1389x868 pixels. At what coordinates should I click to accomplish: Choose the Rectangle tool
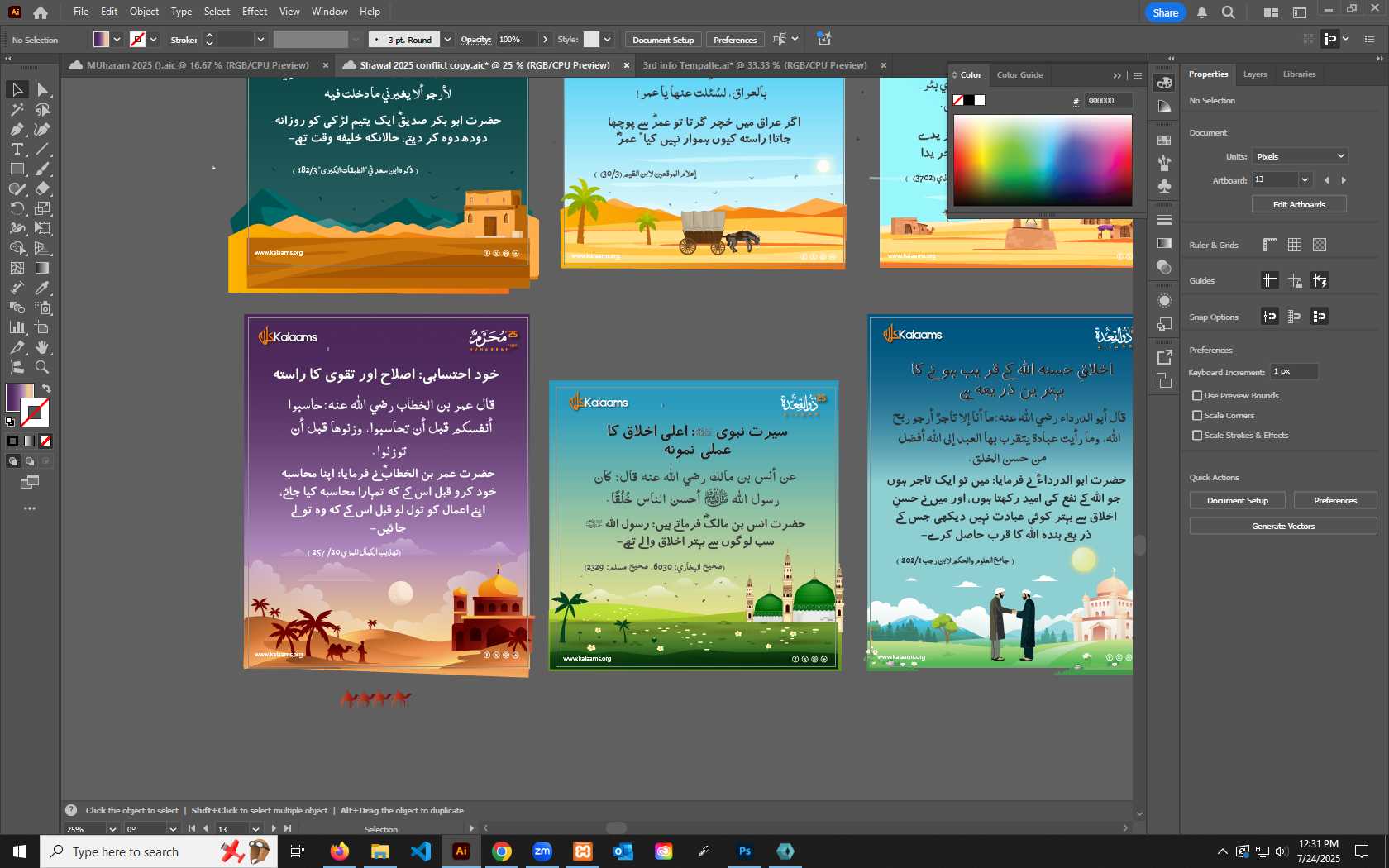tap(17, 169)
